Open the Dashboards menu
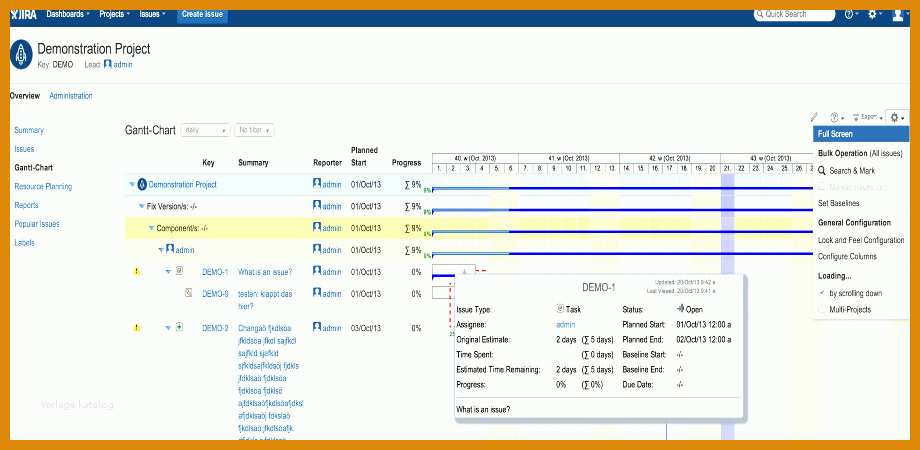This screenshot has width=920, height=450. pyautogui.click(x=68, y=14)
